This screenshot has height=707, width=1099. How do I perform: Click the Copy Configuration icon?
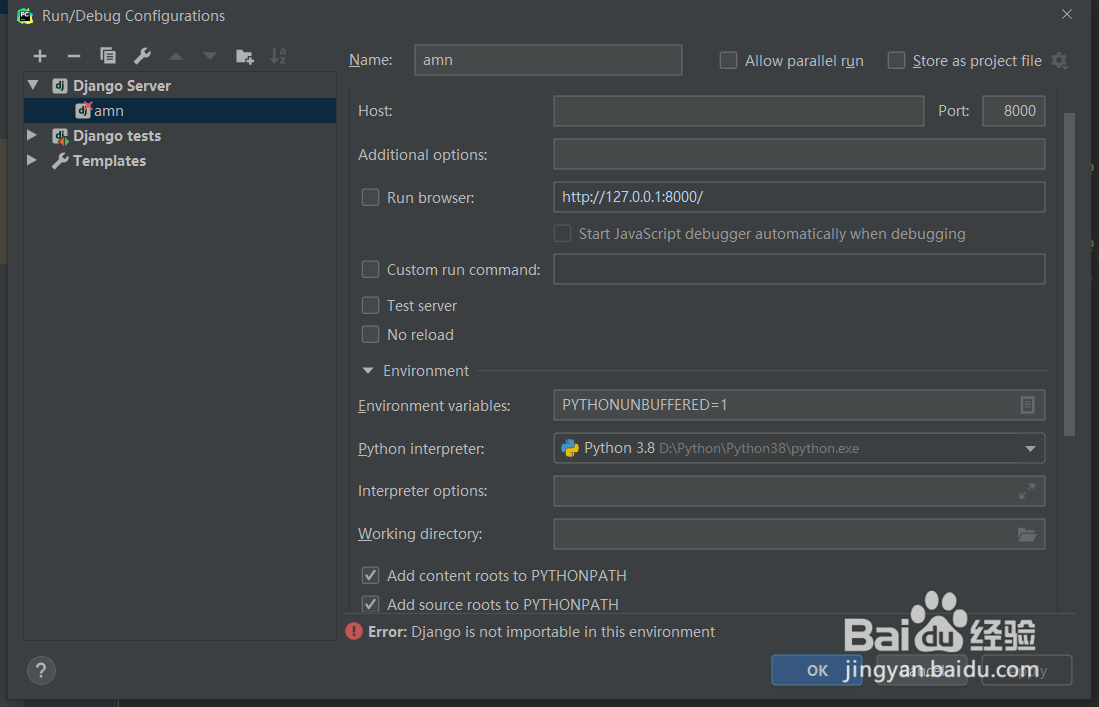pyautogui.click(x=108, y=56)
